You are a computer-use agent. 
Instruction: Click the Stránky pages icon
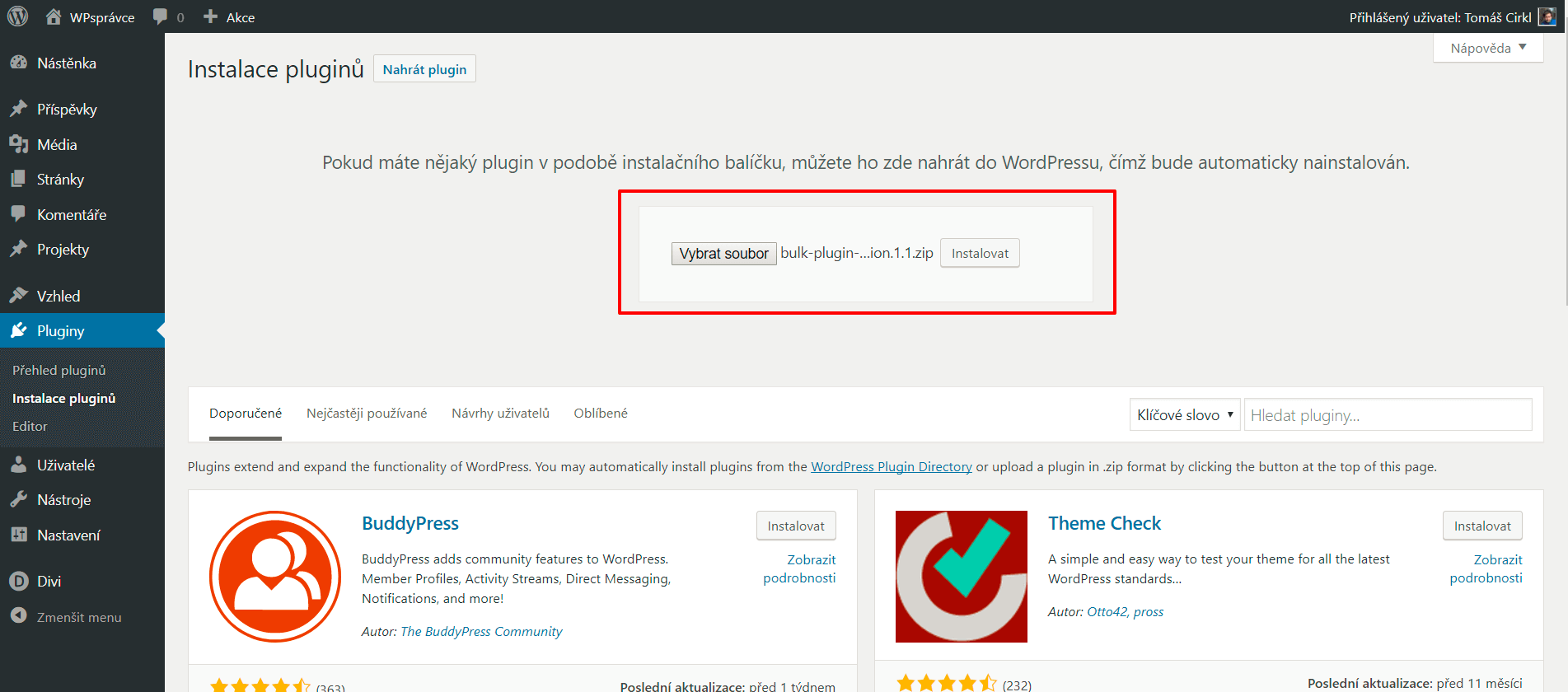(18, 179)
